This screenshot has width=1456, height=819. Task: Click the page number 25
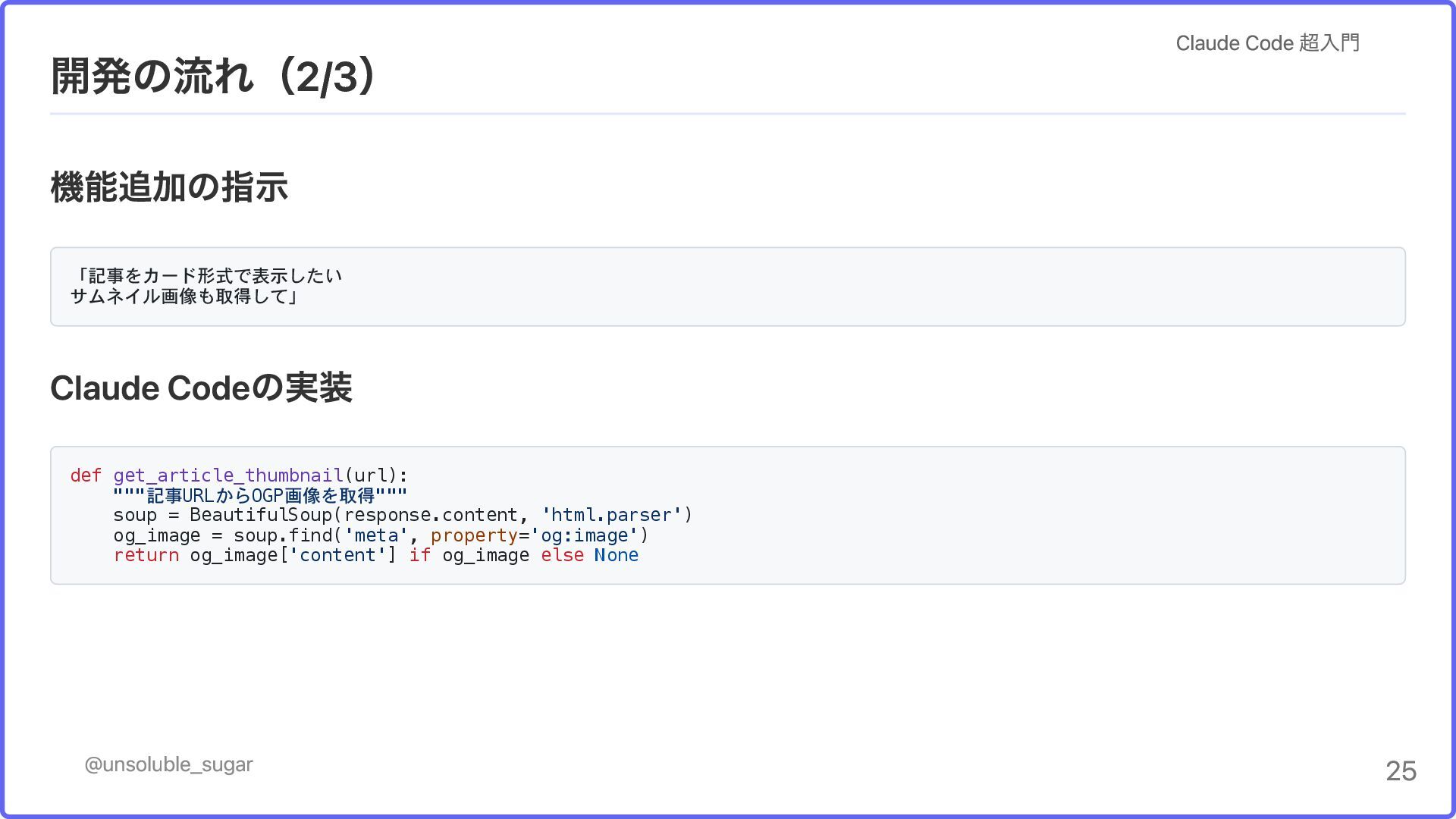1401,771
